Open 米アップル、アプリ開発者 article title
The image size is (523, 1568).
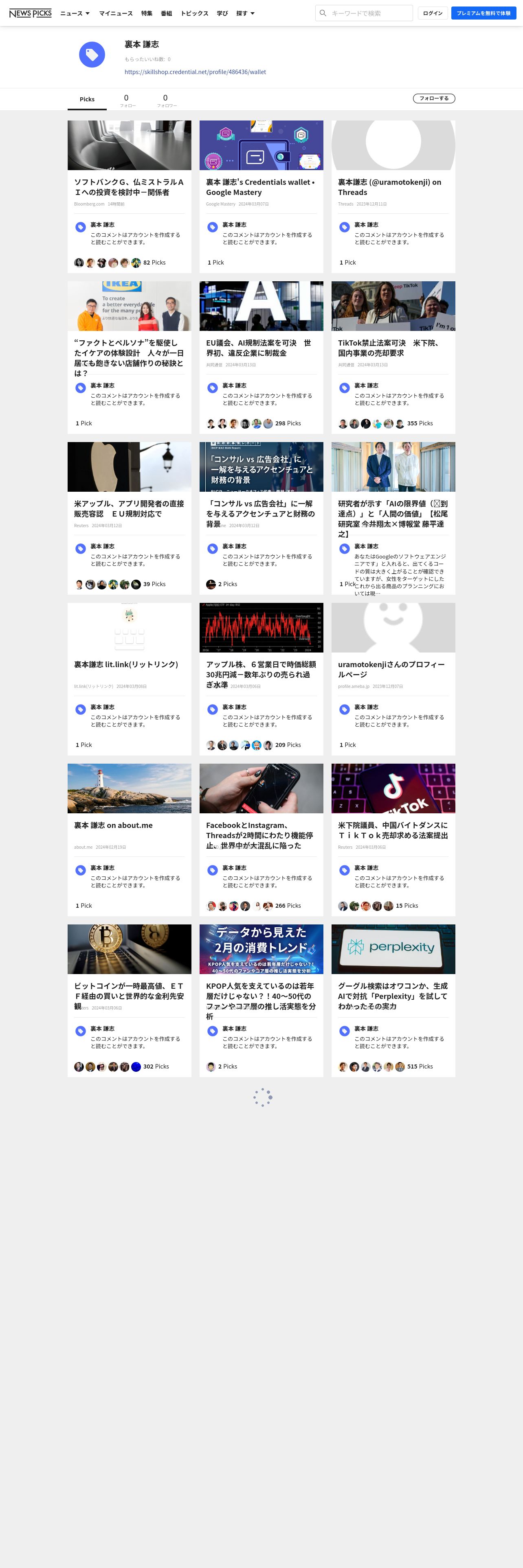129,508
